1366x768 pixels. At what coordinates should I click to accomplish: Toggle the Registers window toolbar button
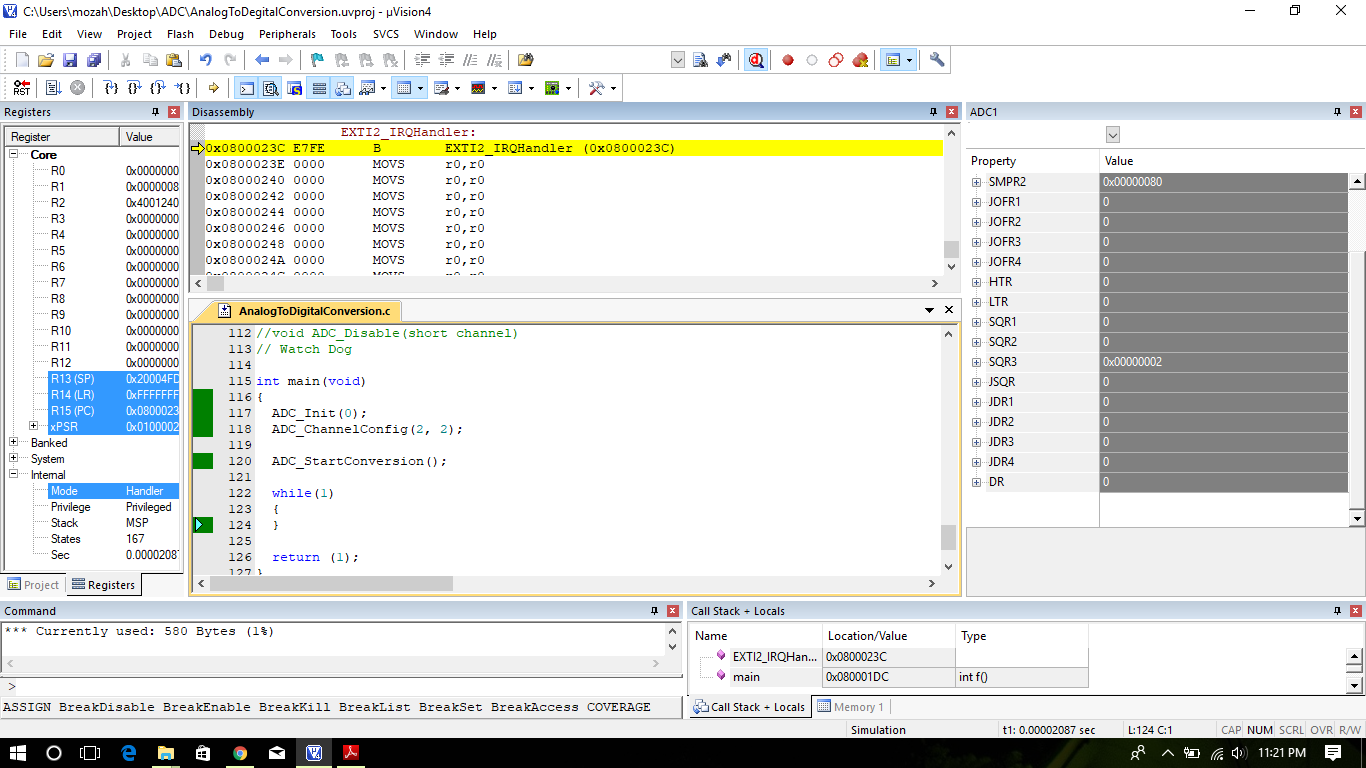click(x=319, y=88)
